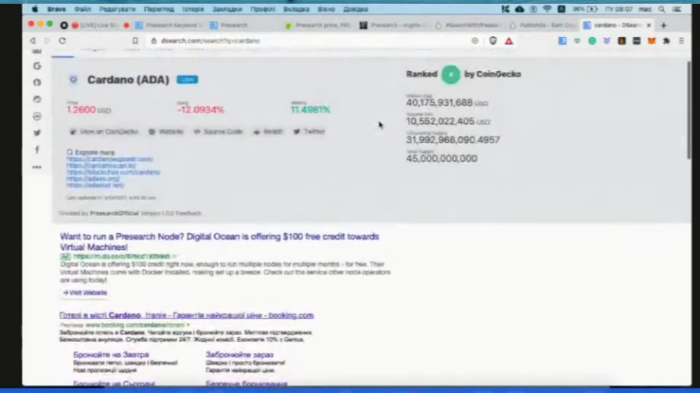The image size is (700, 393).
Task: Click the Twitter button in Cardano card
Action: pos(309,132)
